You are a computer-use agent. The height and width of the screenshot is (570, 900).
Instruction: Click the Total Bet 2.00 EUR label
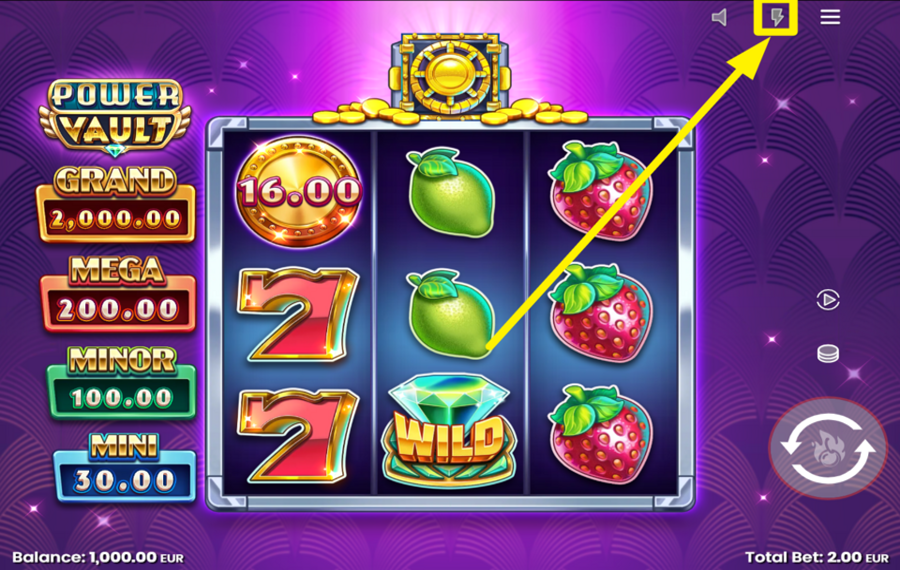tap(817, 557)
